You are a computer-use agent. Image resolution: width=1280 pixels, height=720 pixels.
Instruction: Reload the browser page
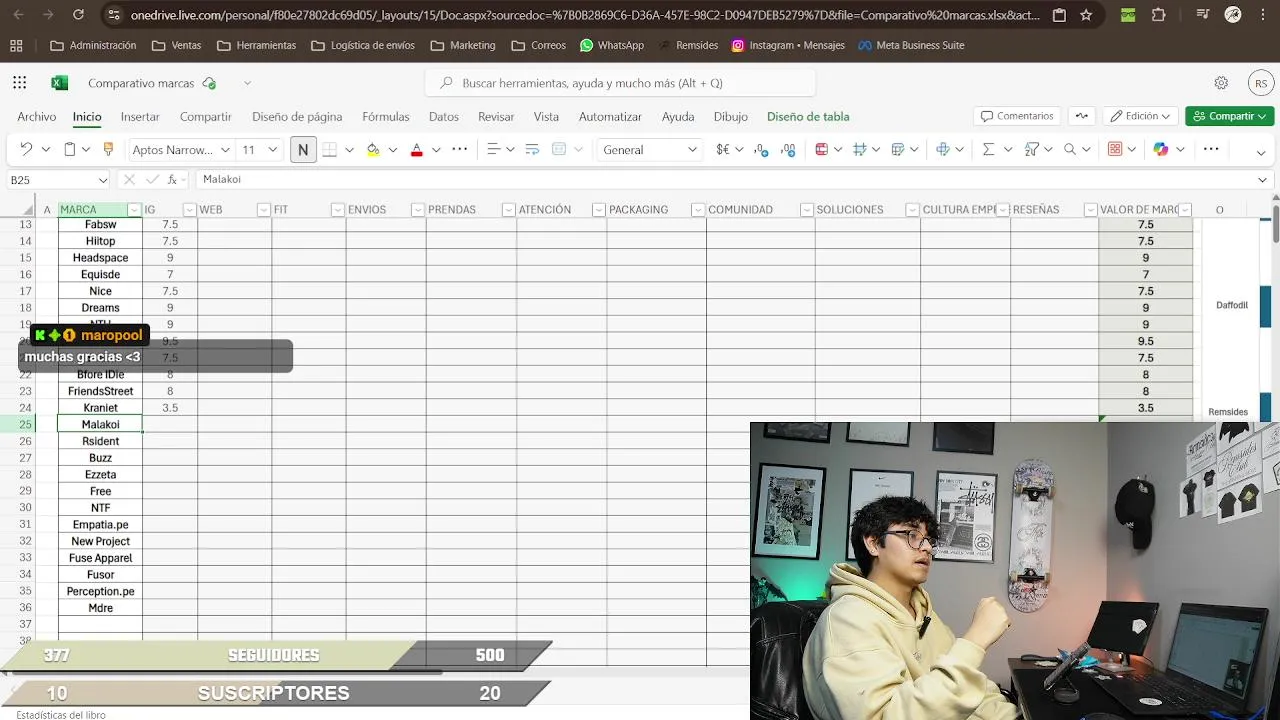click(78, 15)
